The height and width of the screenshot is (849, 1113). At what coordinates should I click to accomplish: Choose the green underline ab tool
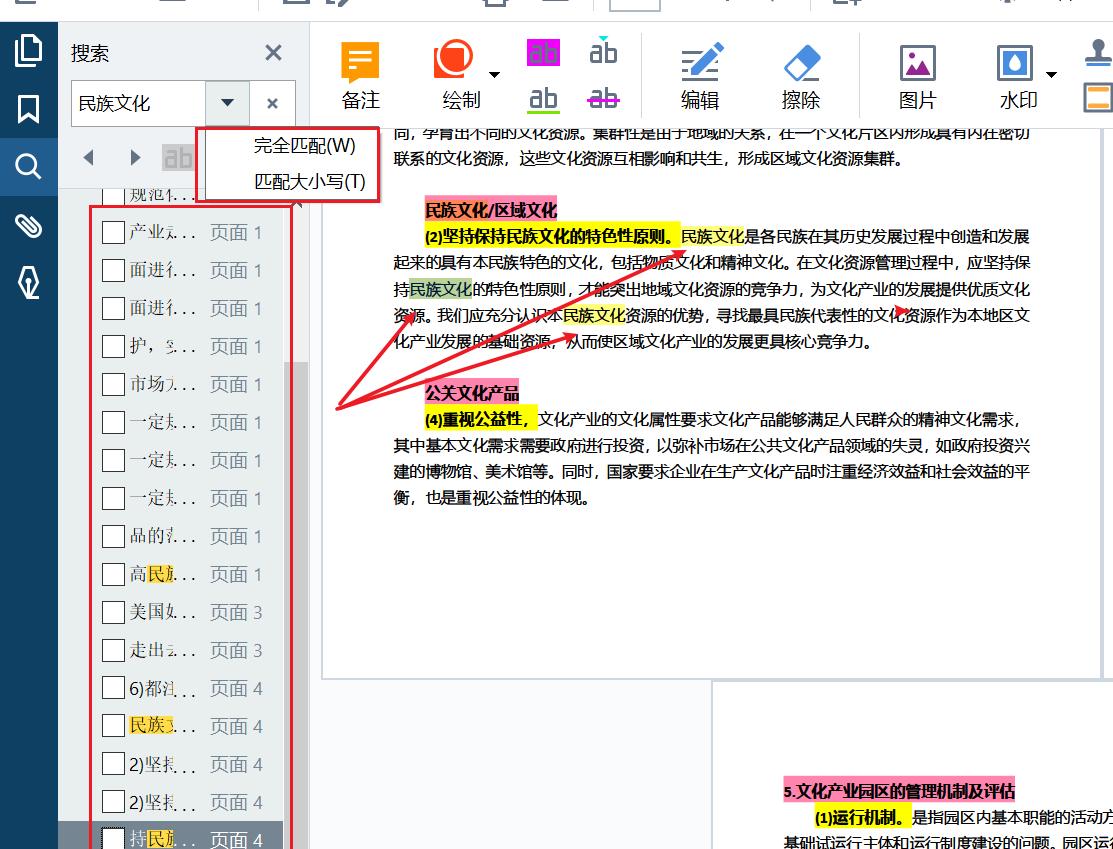coord(543,99)
